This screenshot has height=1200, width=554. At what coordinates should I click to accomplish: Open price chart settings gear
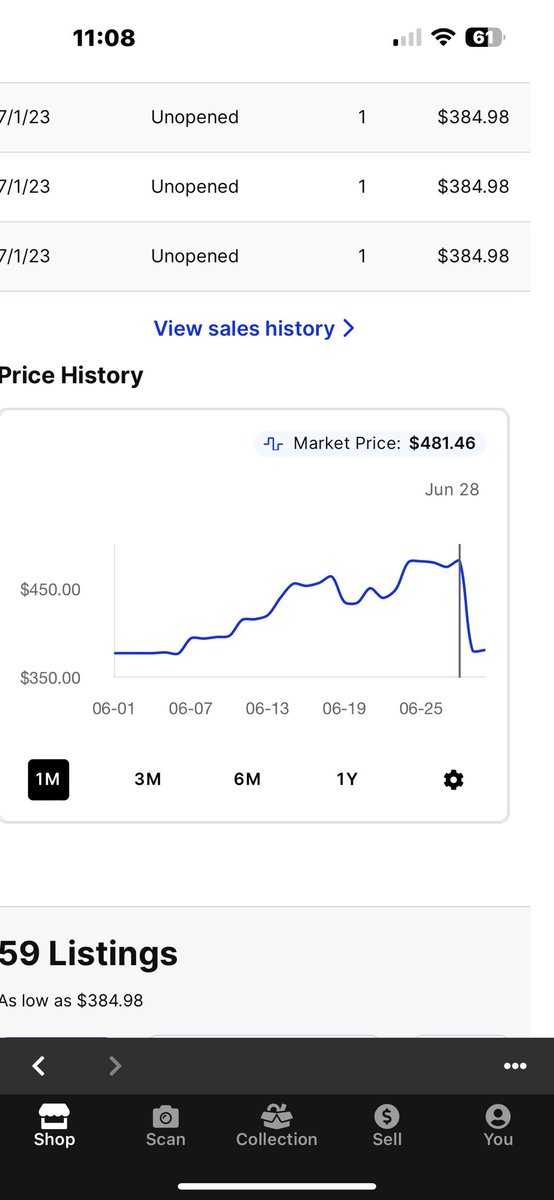(x=453, y=779)
